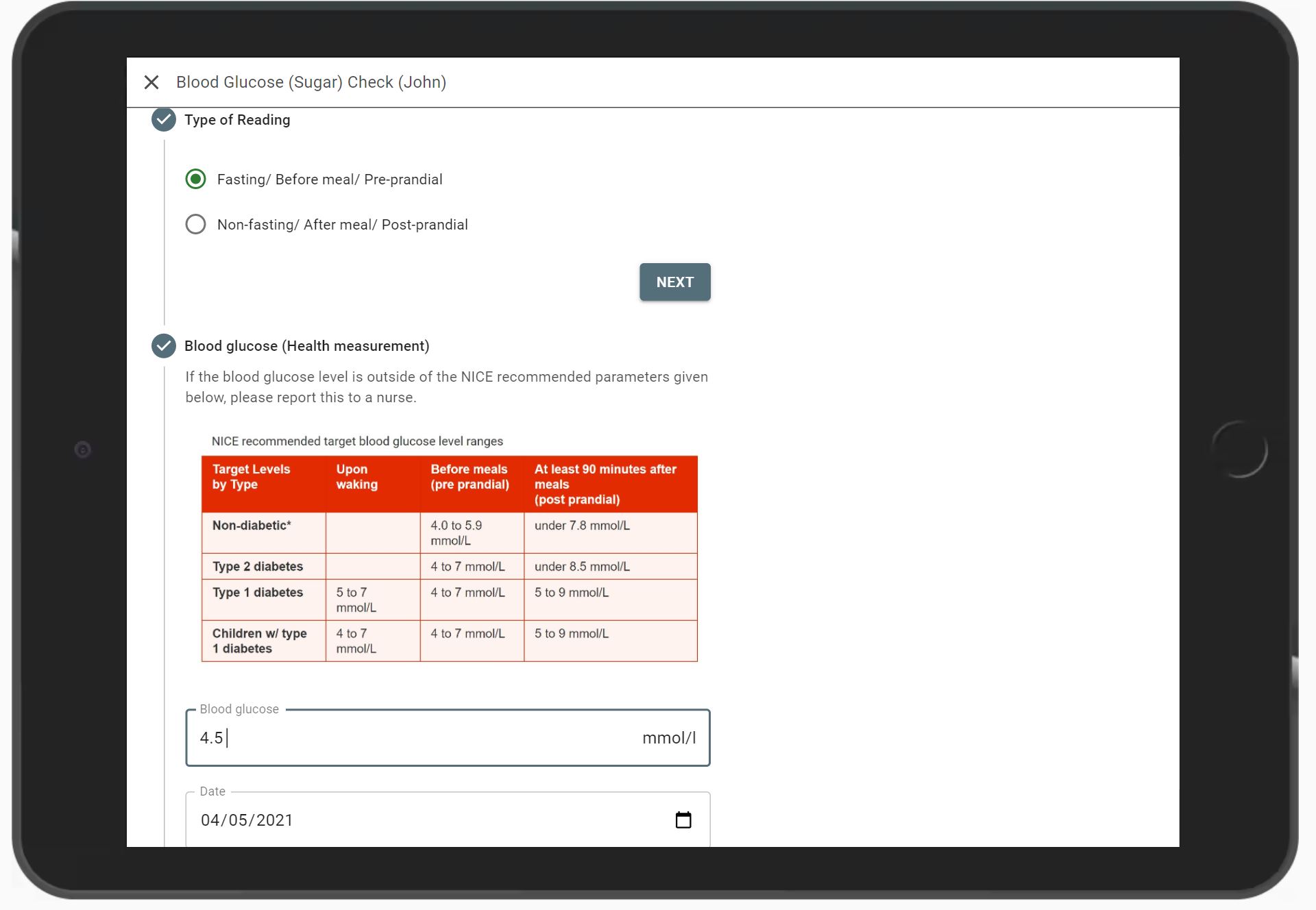Click the mmol/l unit label

click(669, 738)
